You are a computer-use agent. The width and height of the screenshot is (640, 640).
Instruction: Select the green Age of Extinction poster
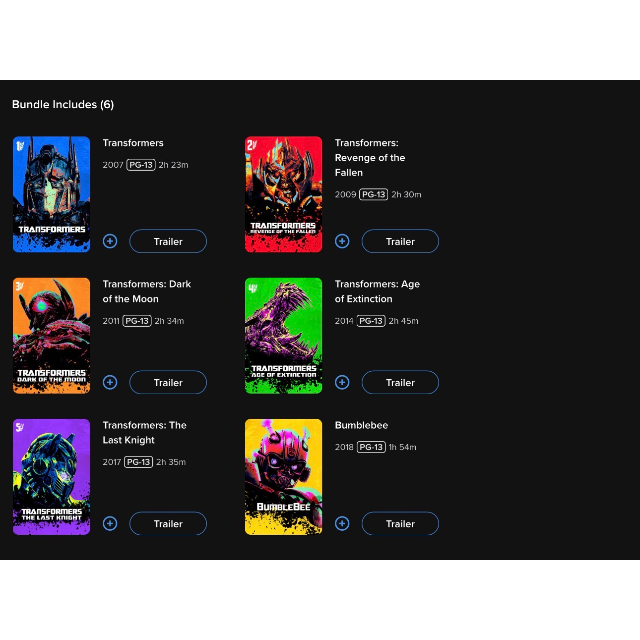(284, 336)
